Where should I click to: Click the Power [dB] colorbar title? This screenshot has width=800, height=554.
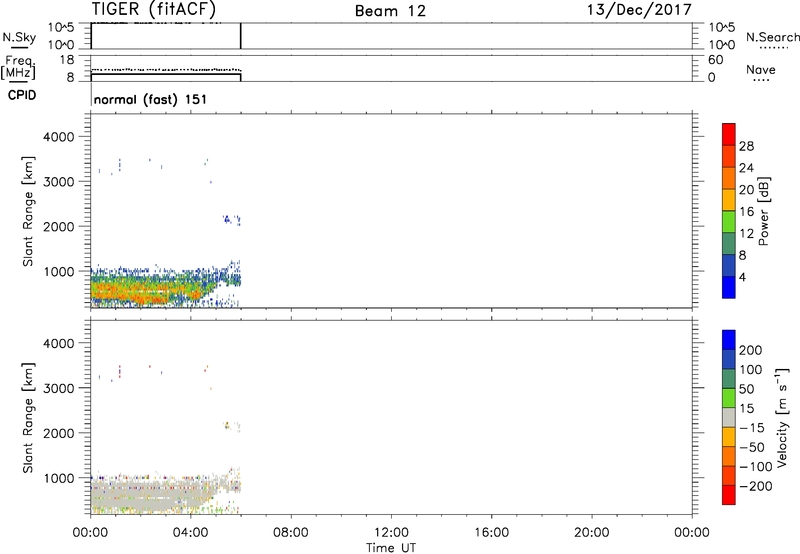pos(764,211)
